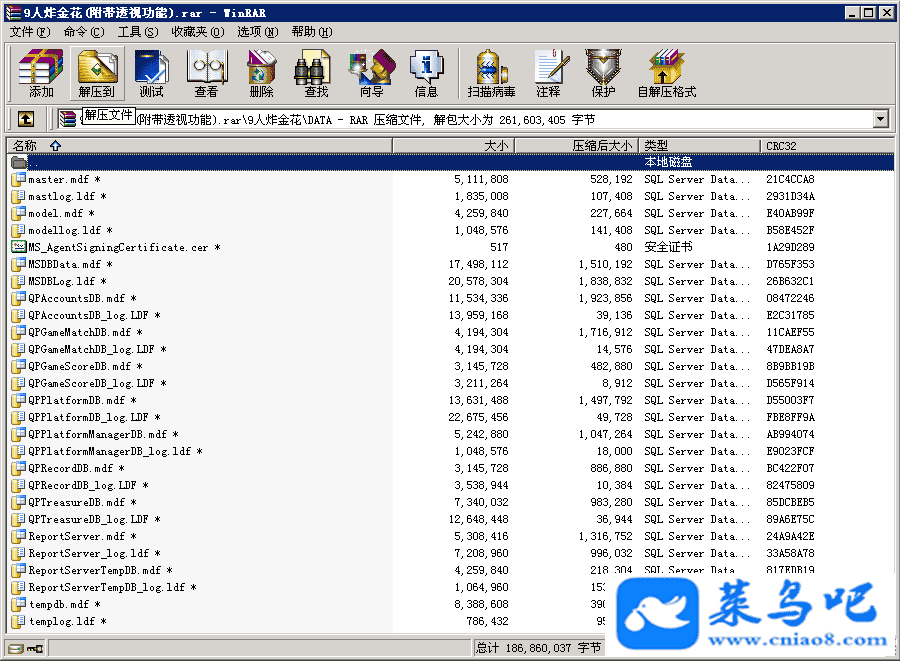The height and width of the screenshot is (661, 900).
Task: Open the 查看 (View) tool
Action: (206, 73)
